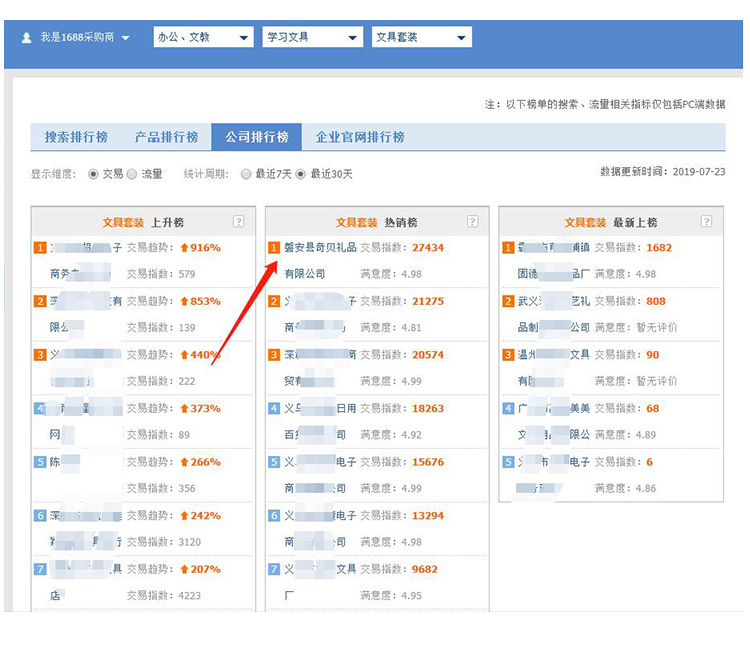Switch to 搜索排行榜 tab
Screen dimensions: 750x650
(76, 137)
